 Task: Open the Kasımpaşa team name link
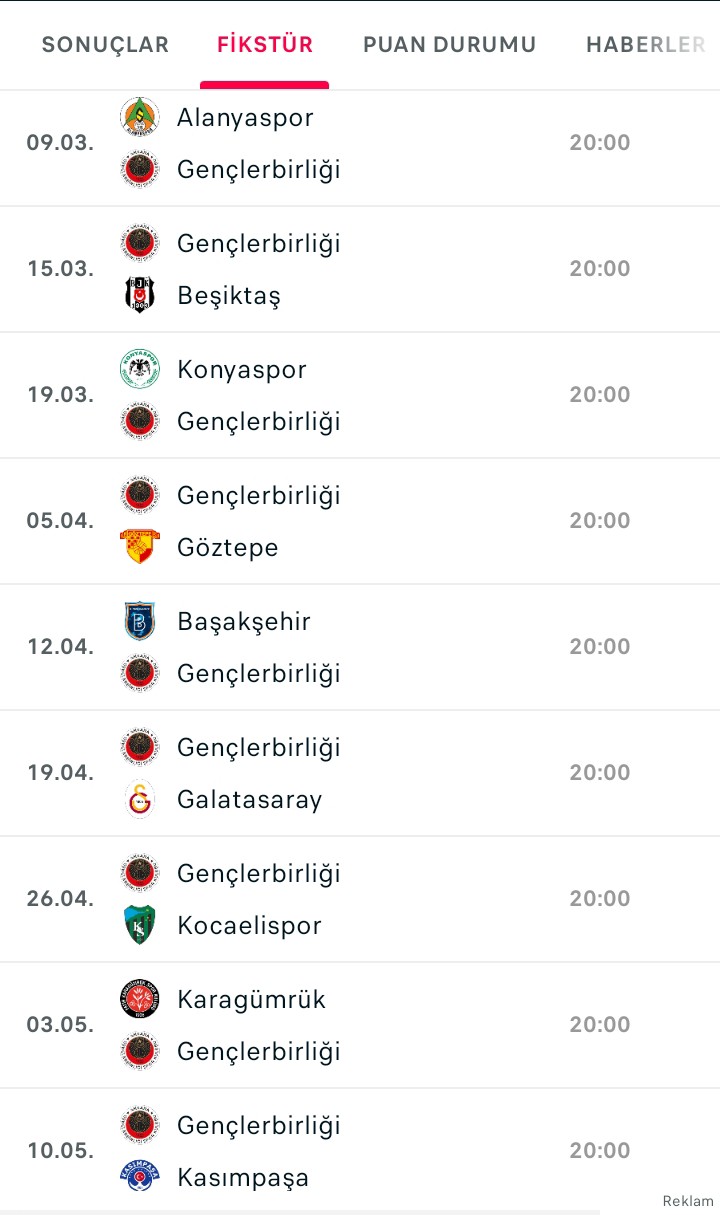(x=243, y=1177)
